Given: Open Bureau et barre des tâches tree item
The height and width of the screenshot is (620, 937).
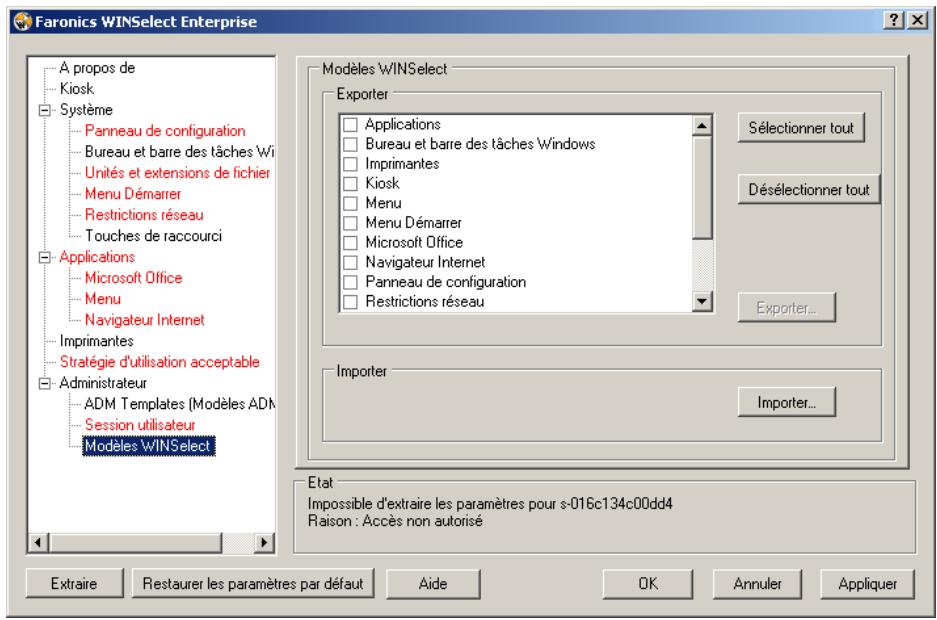Looking at the screenshot, I should (179, 152).
